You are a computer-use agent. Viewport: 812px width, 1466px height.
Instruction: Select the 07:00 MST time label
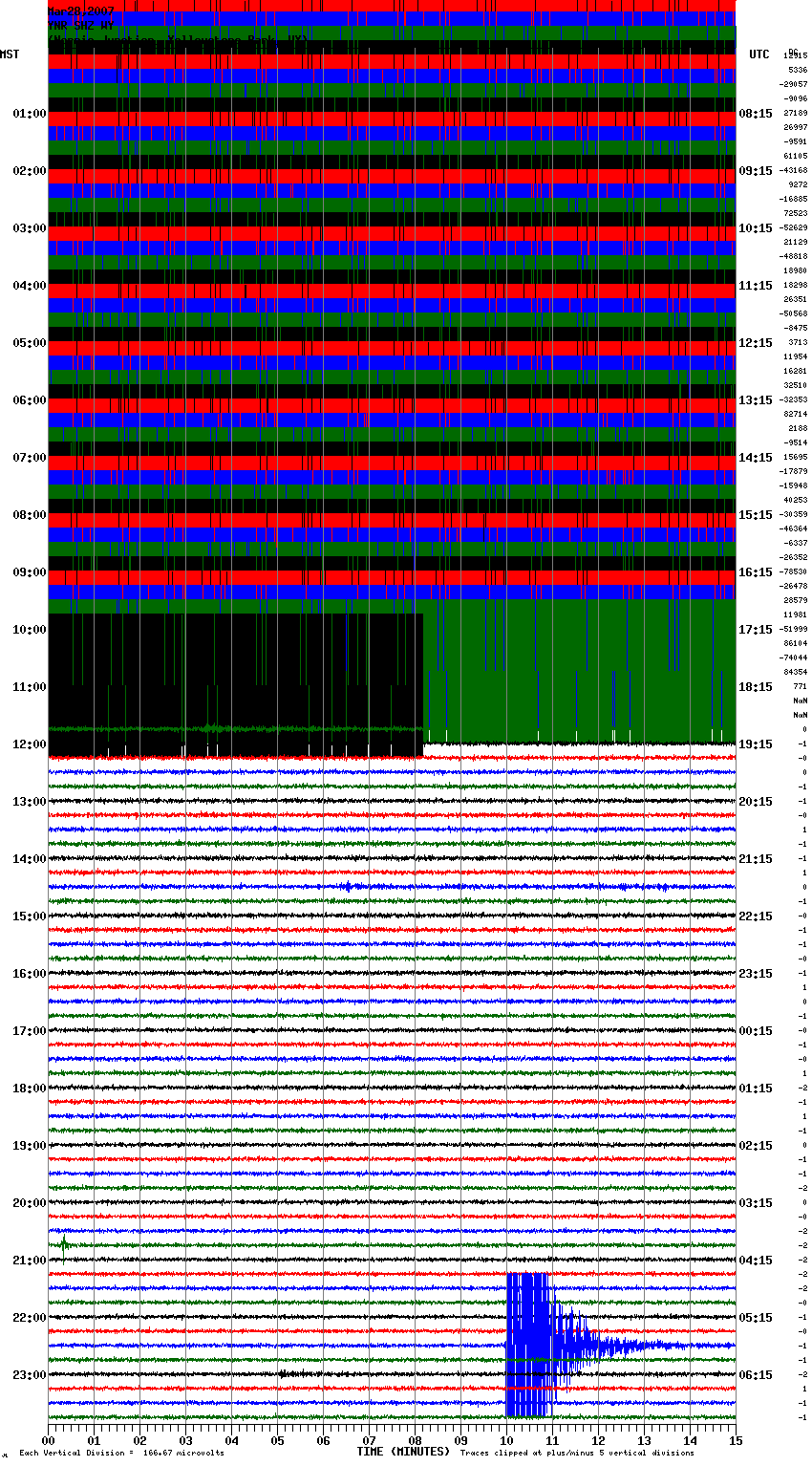30,458
